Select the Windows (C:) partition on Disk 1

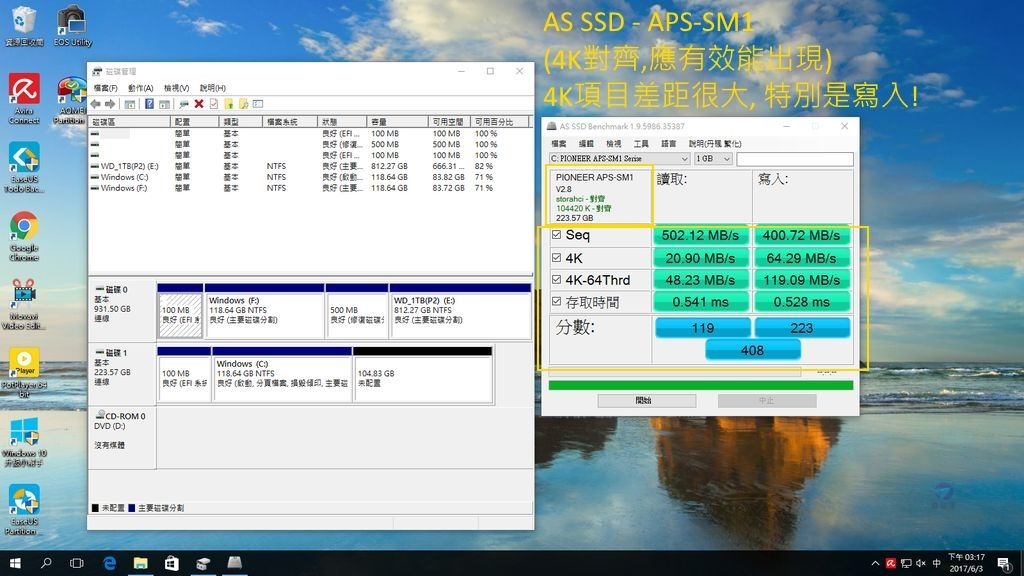click(281, 376)
